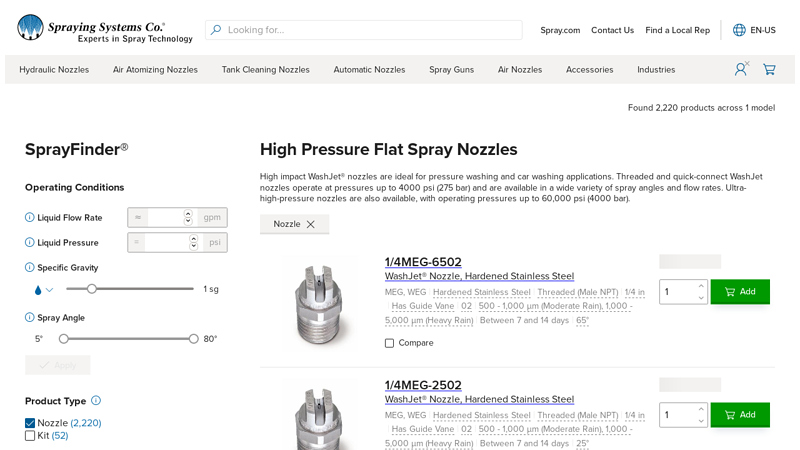Click the water droplet fluid icon
Image resolution: width=800 pixels, height=450 pixels.
point(38,290)
